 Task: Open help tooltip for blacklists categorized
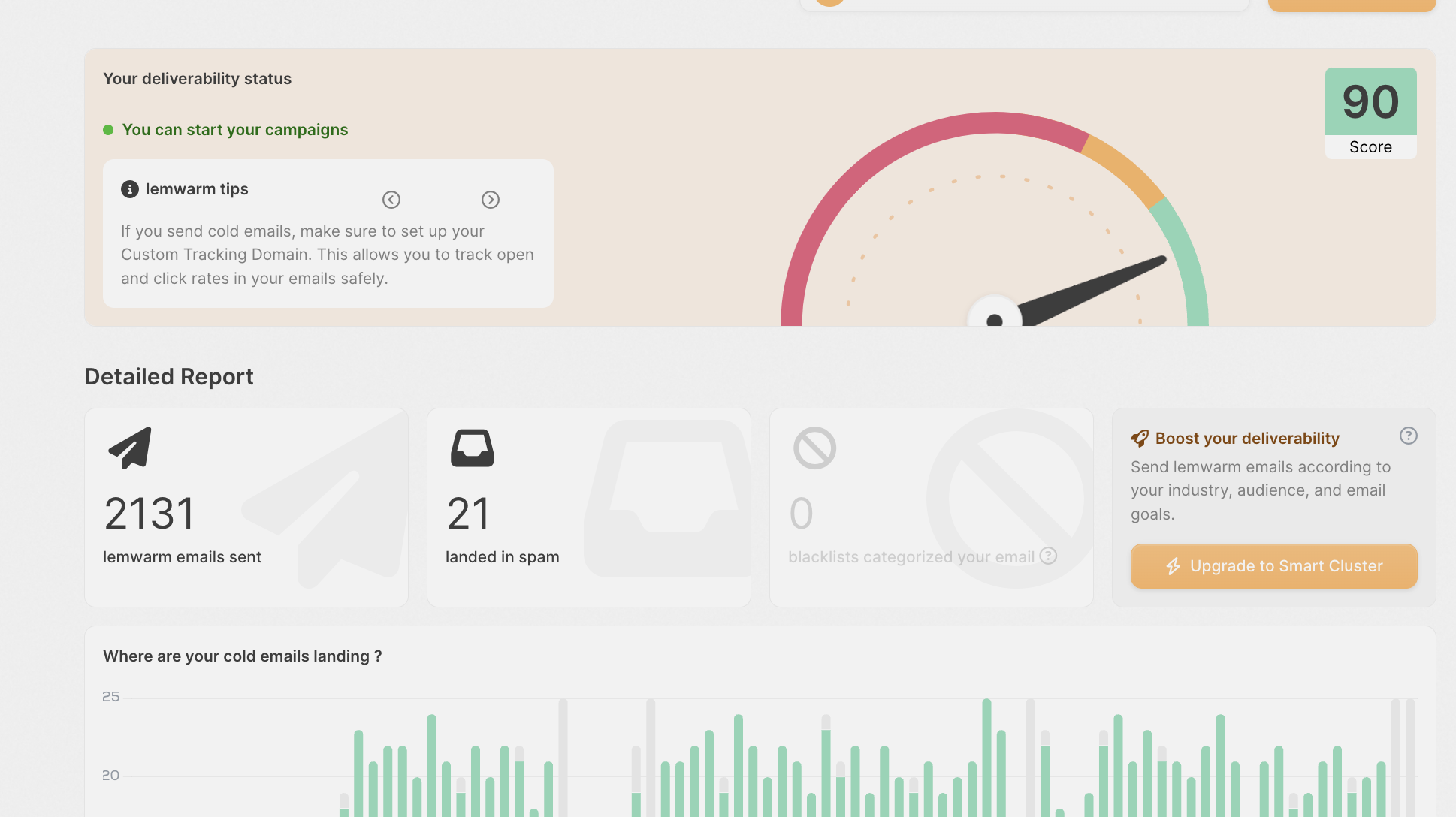tap(1048, 556)
